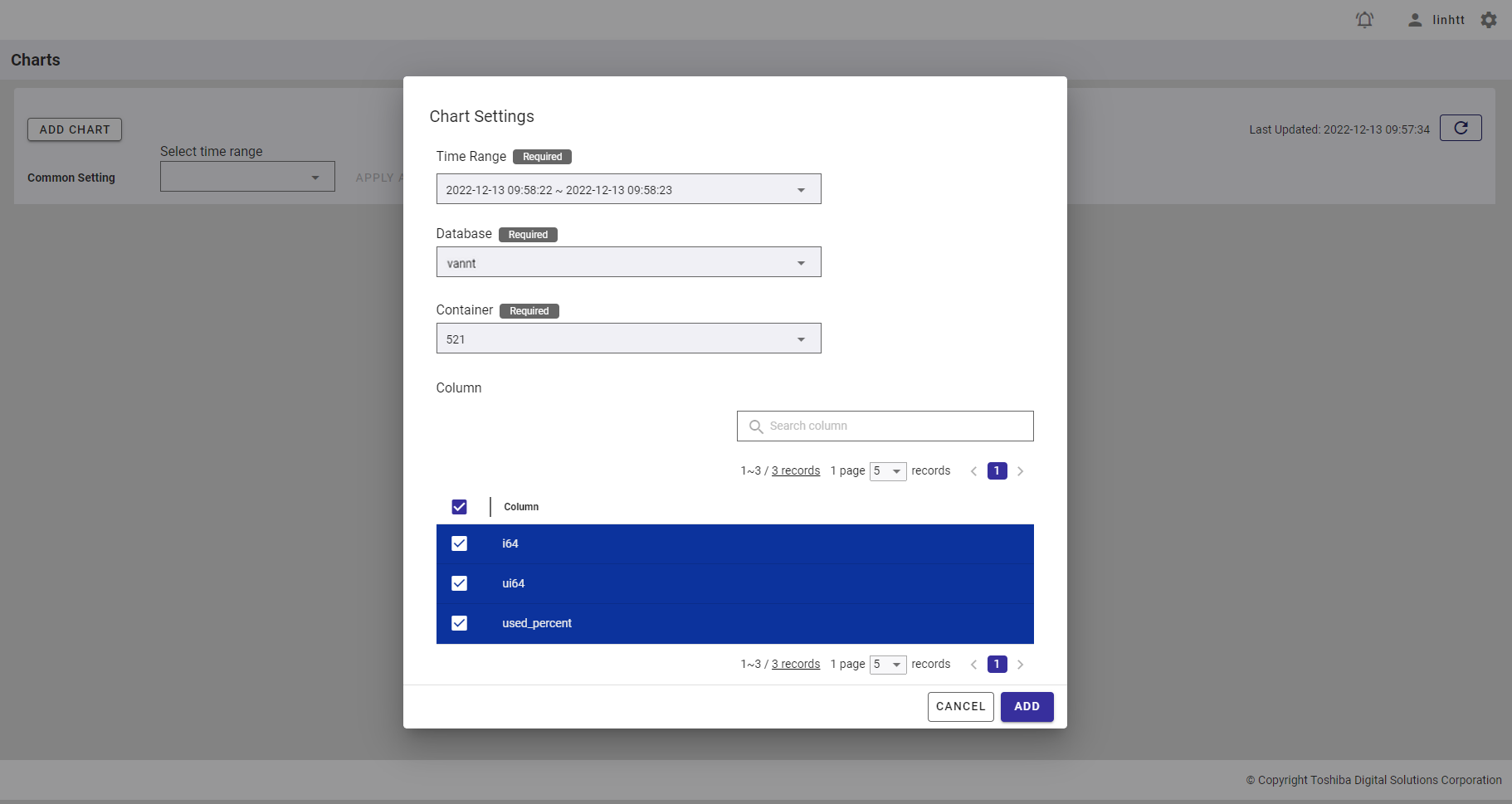Uncheck the ui64 column checkbox
Image resolution: width=1512 pixels, height=804 pixels.
(x=459, y=583)
